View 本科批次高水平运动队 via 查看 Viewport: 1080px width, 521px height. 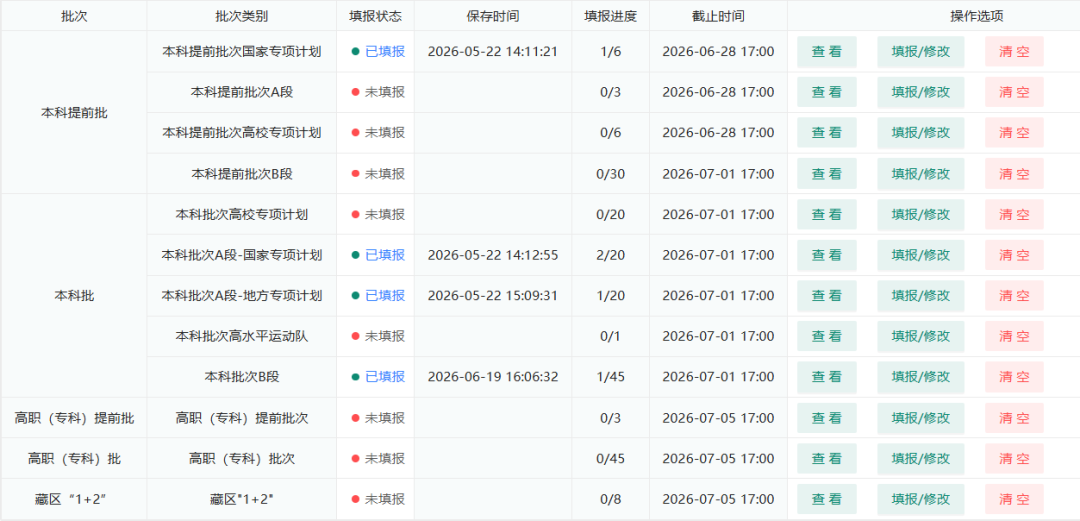coord(827,336)
